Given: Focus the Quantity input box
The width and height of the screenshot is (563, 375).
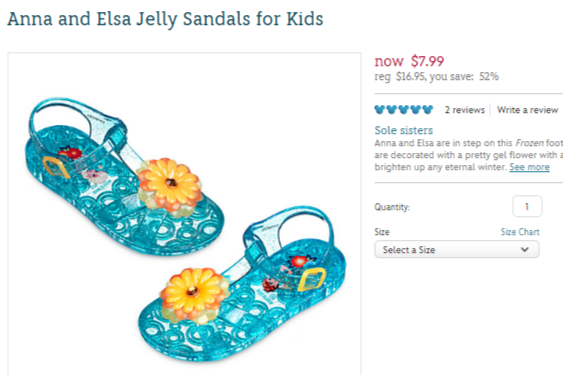Looking at the screenshot, I should pyautogui.click(x=527, y=206).
